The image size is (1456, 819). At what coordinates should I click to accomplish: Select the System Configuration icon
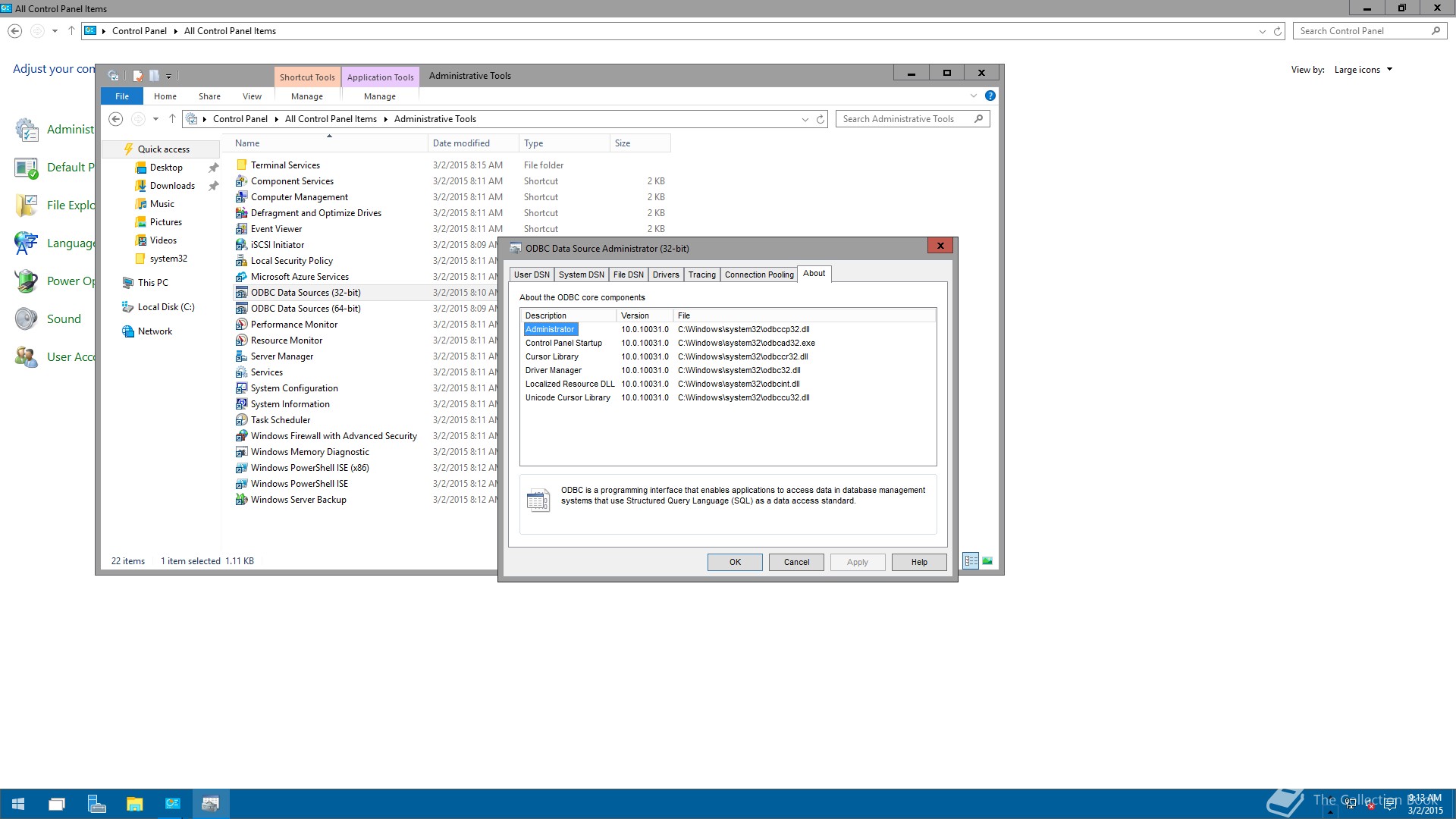pyautogui.click(x=241, y=388)
